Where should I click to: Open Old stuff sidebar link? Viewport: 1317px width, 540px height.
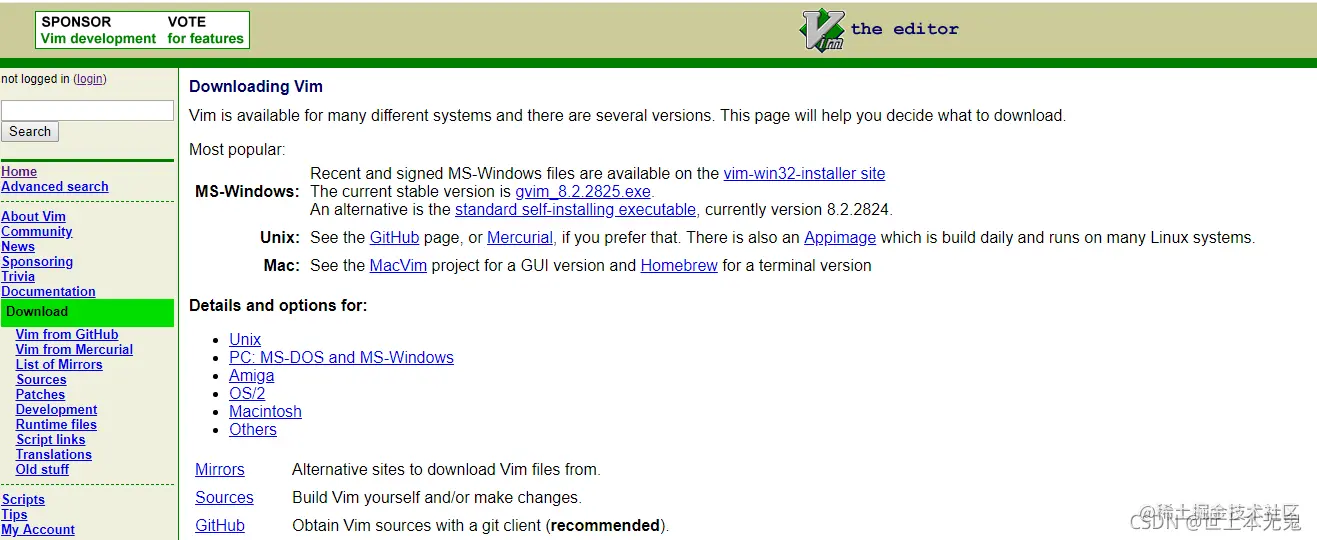tap(42, 470)
